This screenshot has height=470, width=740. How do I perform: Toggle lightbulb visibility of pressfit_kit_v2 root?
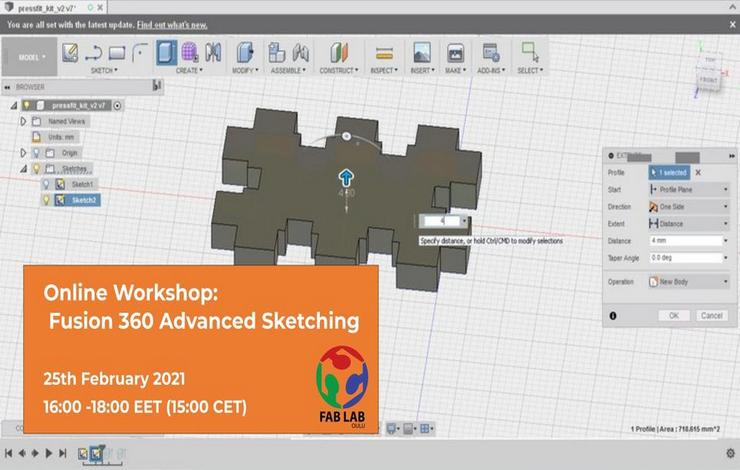pos(27,105)
